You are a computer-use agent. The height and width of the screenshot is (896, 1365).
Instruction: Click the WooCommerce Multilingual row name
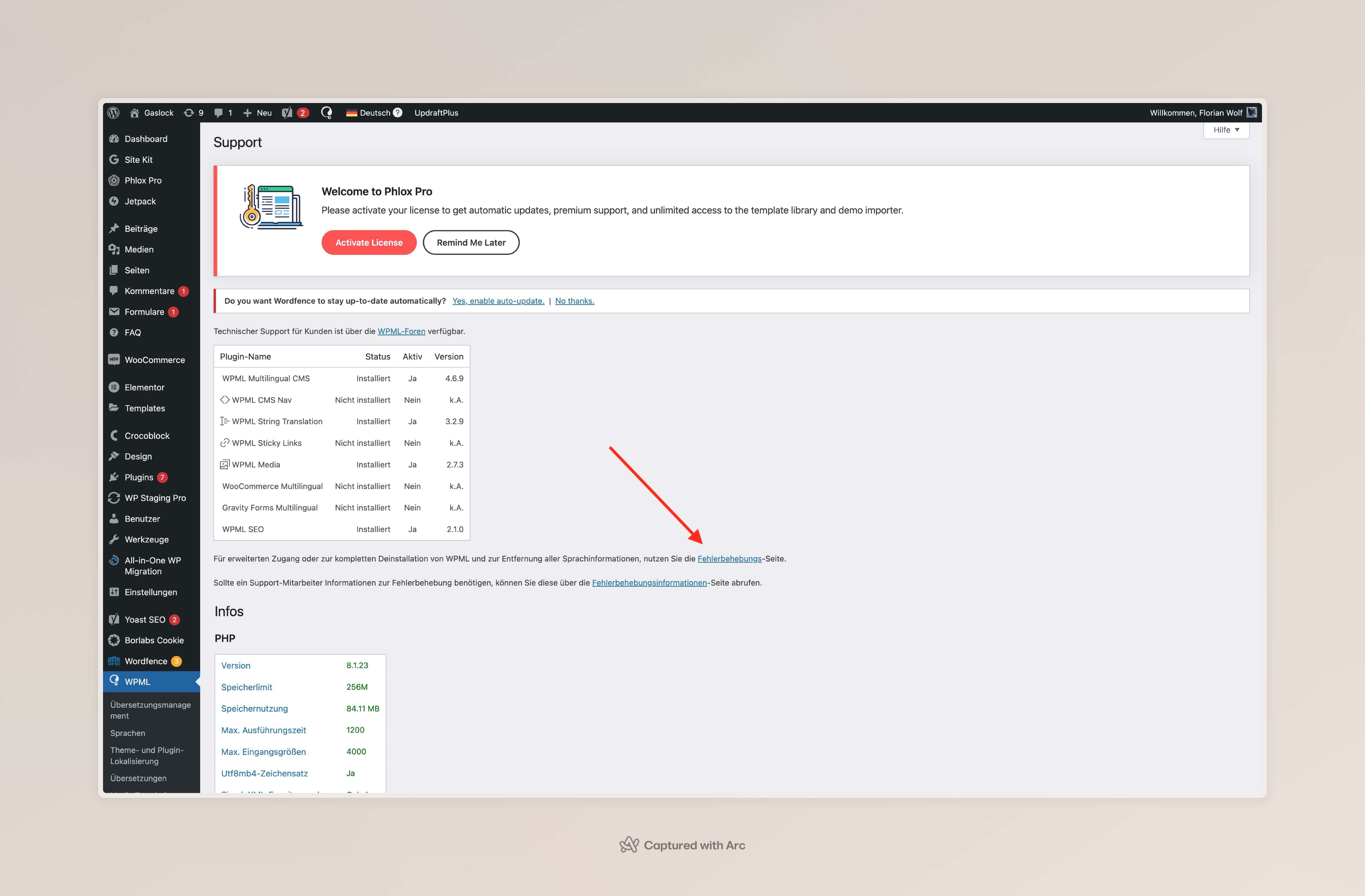[272, 486]
